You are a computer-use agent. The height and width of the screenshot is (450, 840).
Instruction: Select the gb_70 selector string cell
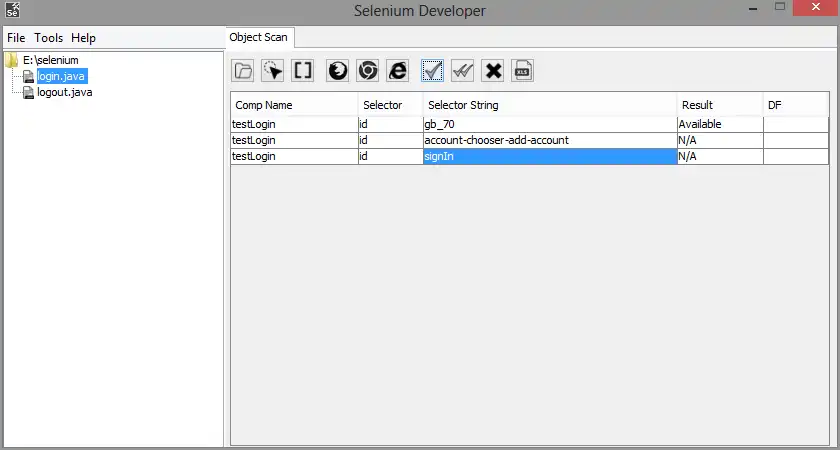(550, 124)
